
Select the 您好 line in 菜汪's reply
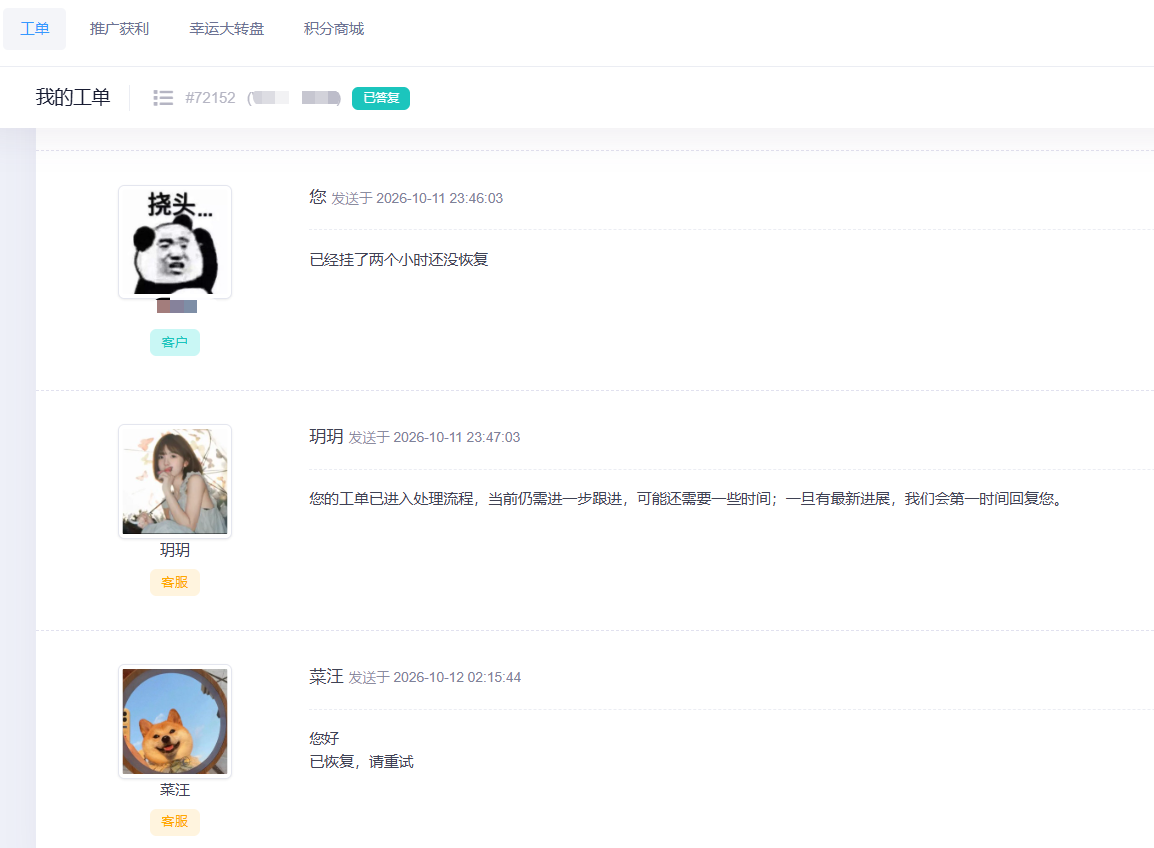(x=325, y=738)
